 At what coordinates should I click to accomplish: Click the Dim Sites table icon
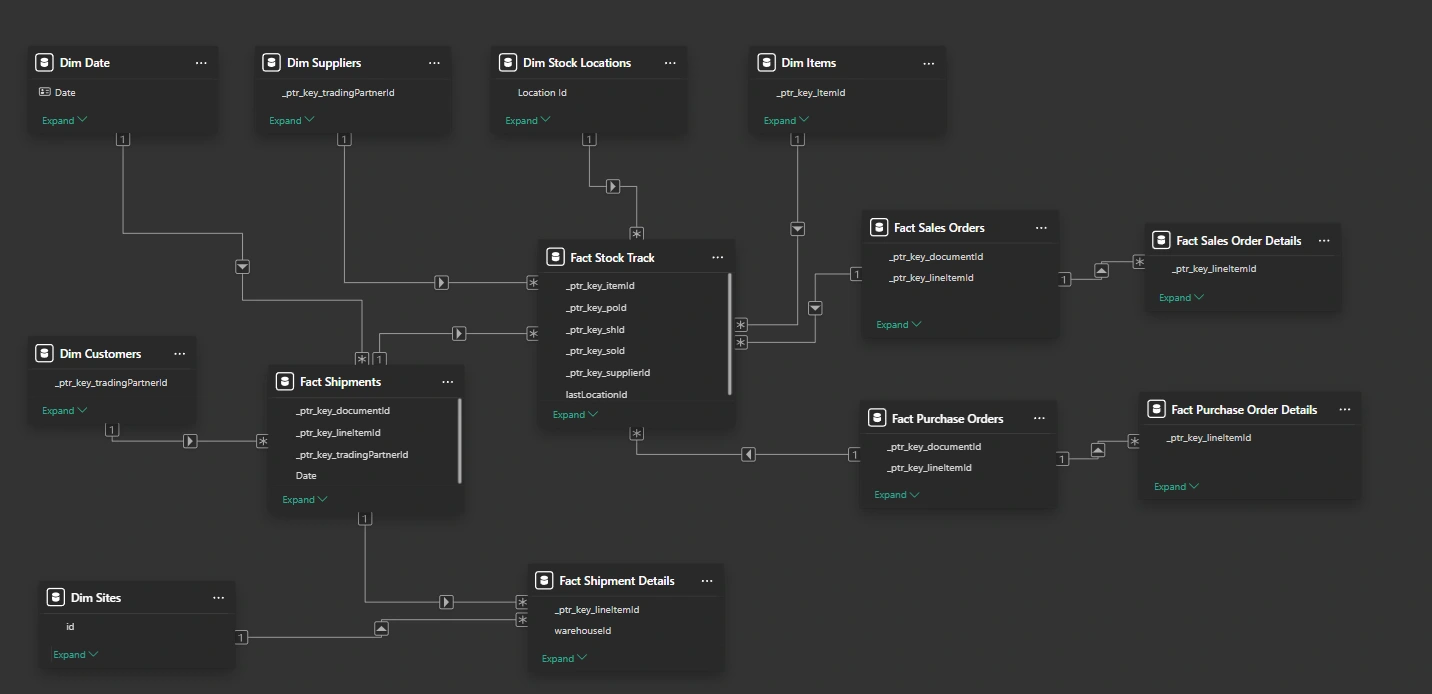(56, 597)
